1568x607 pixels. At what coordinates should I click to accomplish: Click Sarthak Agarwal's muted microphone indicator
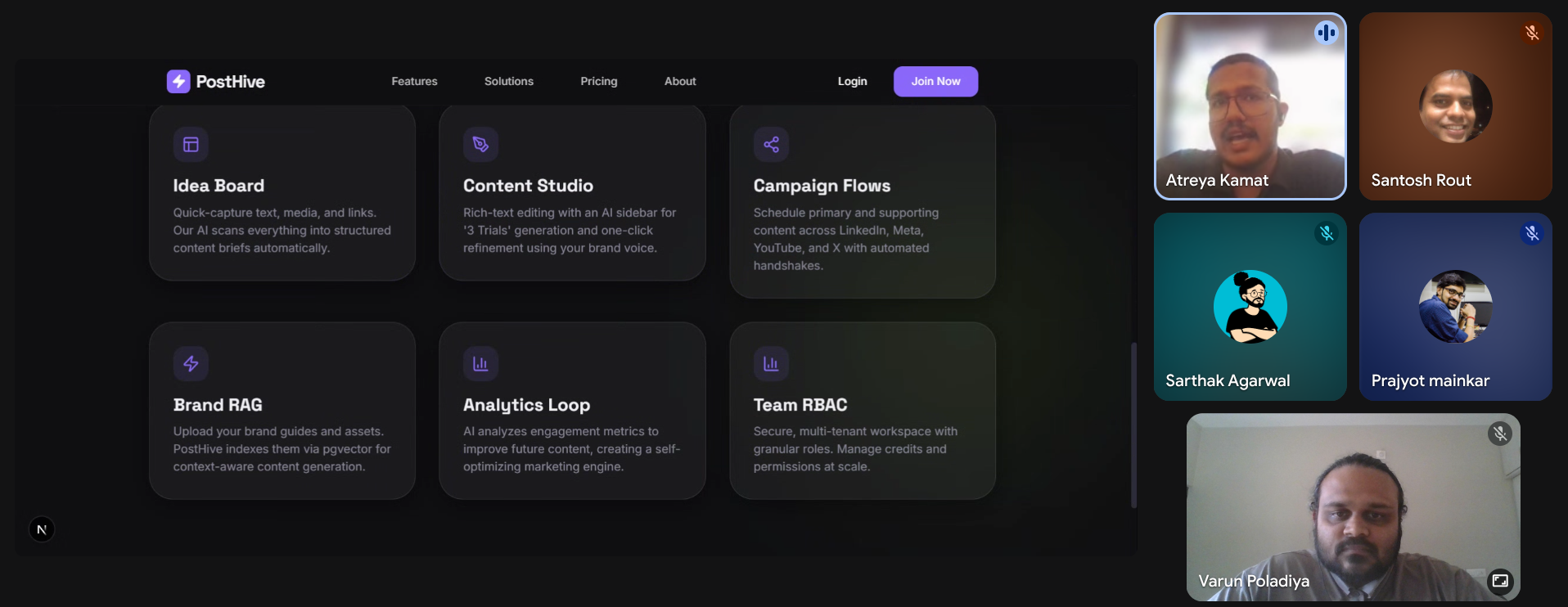point(1327,234)
